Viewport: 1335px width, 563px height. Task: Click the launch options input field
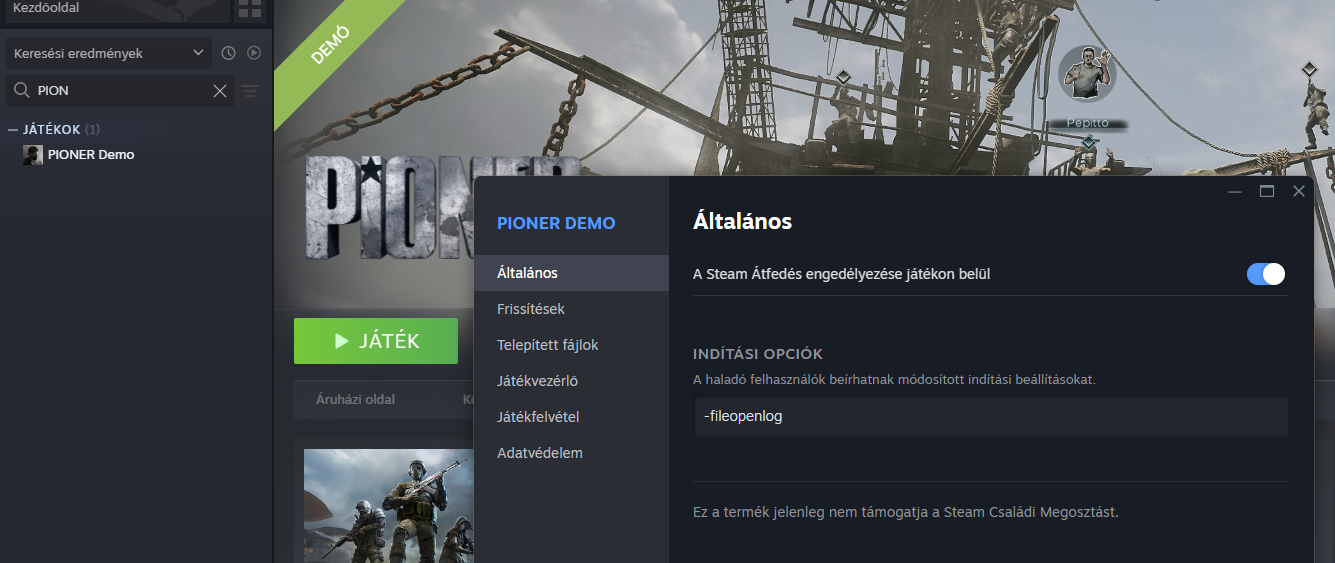991,416
